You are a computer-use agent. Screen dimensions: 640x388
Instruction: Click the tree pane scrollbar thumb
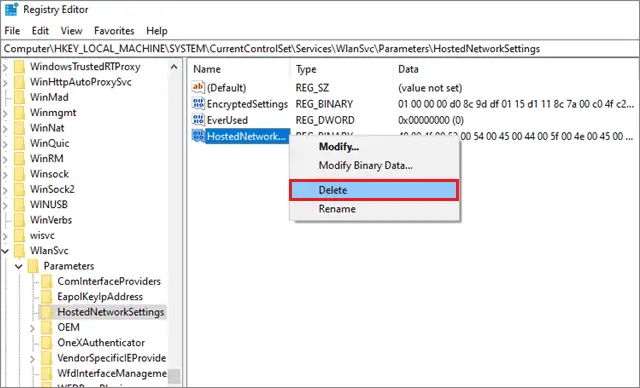click(174, 376)
